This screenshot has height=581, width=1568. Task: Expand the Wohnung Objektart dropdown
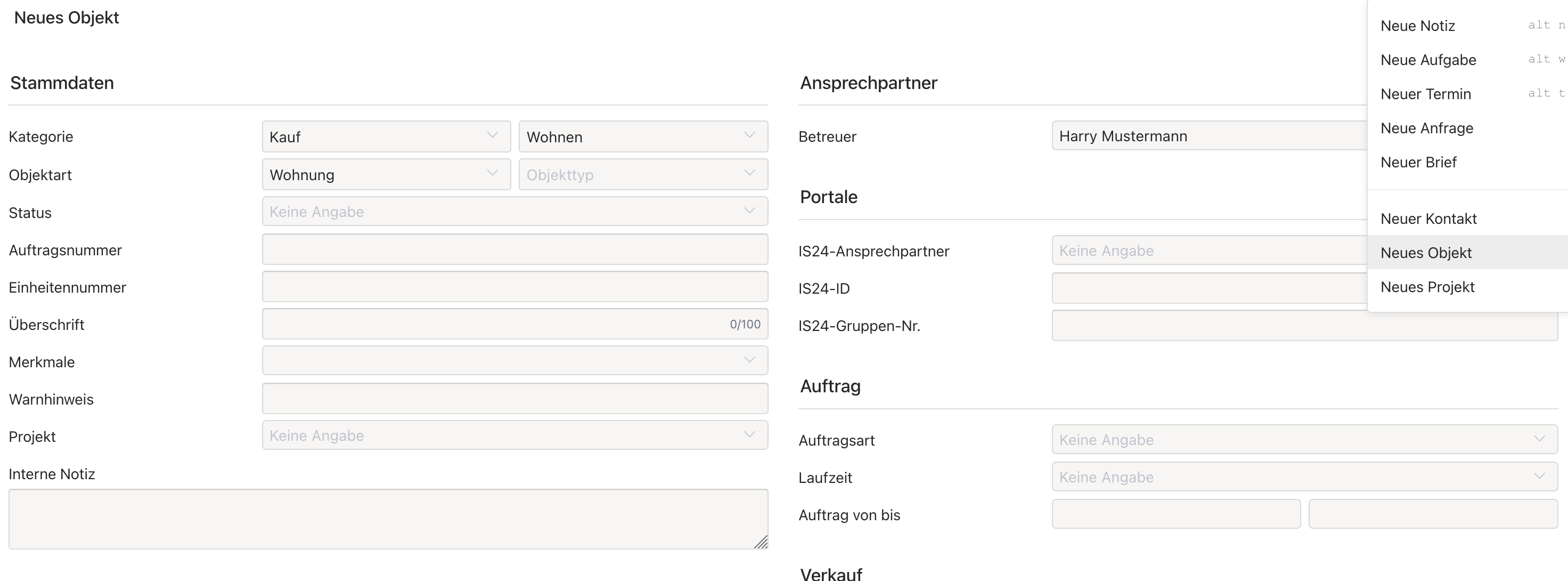point(386,175)
